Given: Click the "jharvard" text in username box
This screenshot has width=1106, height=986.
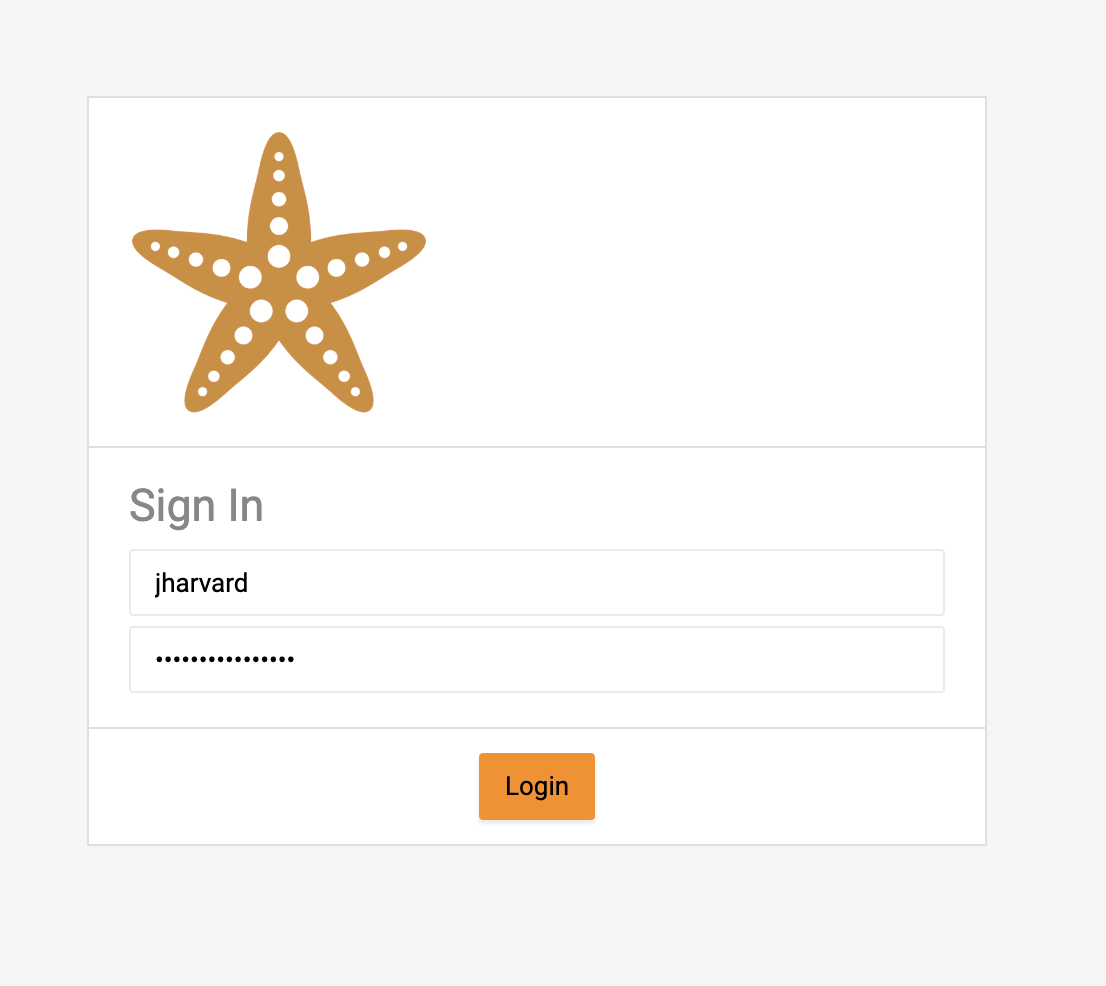Looking at the screenshot, I should (x=201, y=583).
